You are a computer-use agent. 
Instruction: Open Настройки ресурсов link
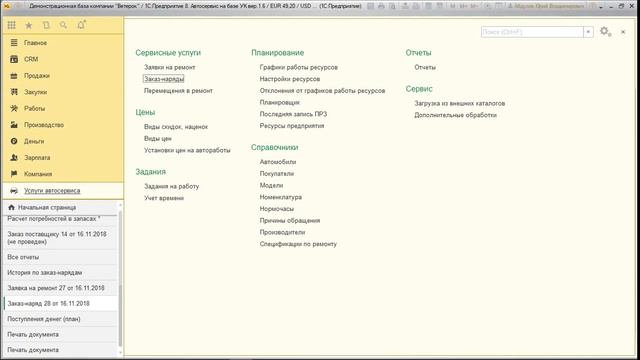point(290,79)
